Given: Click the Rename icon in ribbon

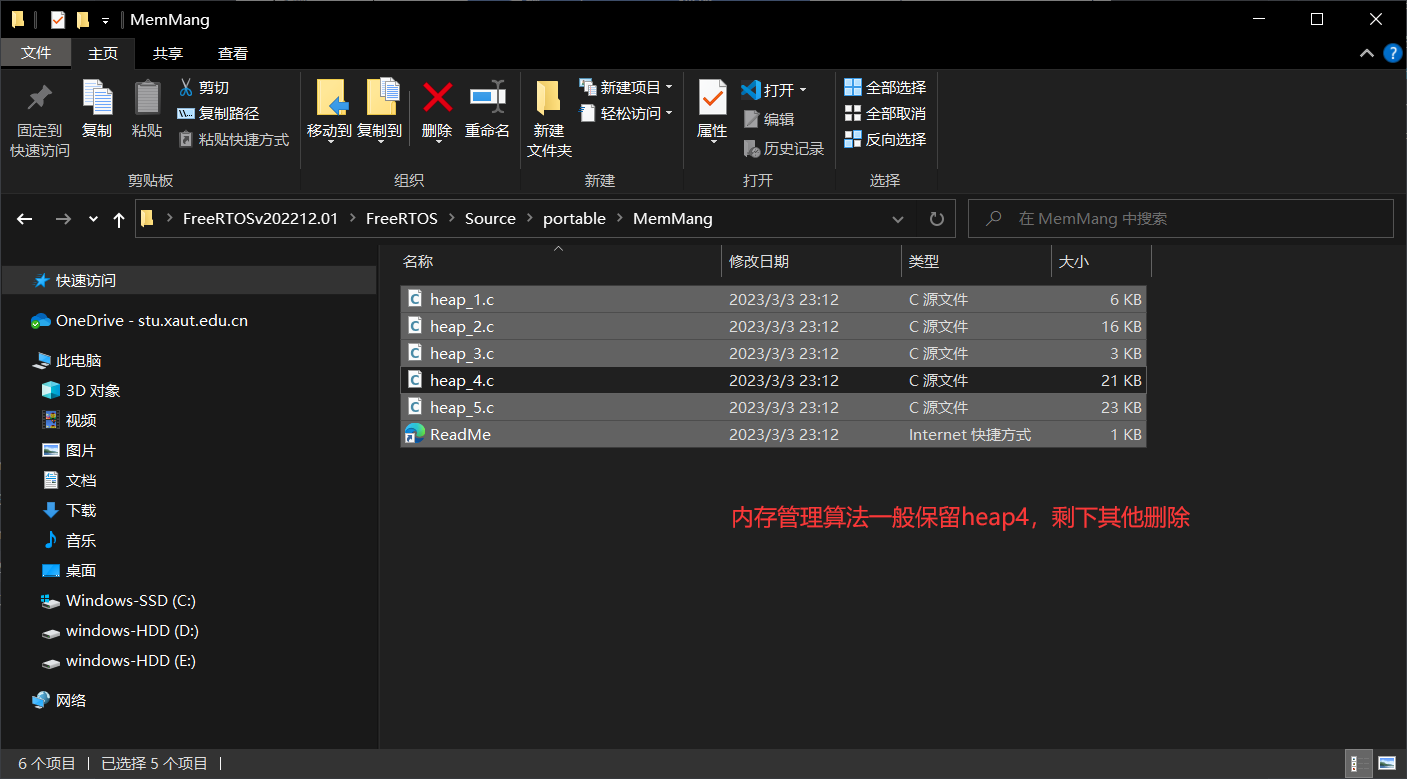Looking at the screenshot, I should click(x=487, y=98).
